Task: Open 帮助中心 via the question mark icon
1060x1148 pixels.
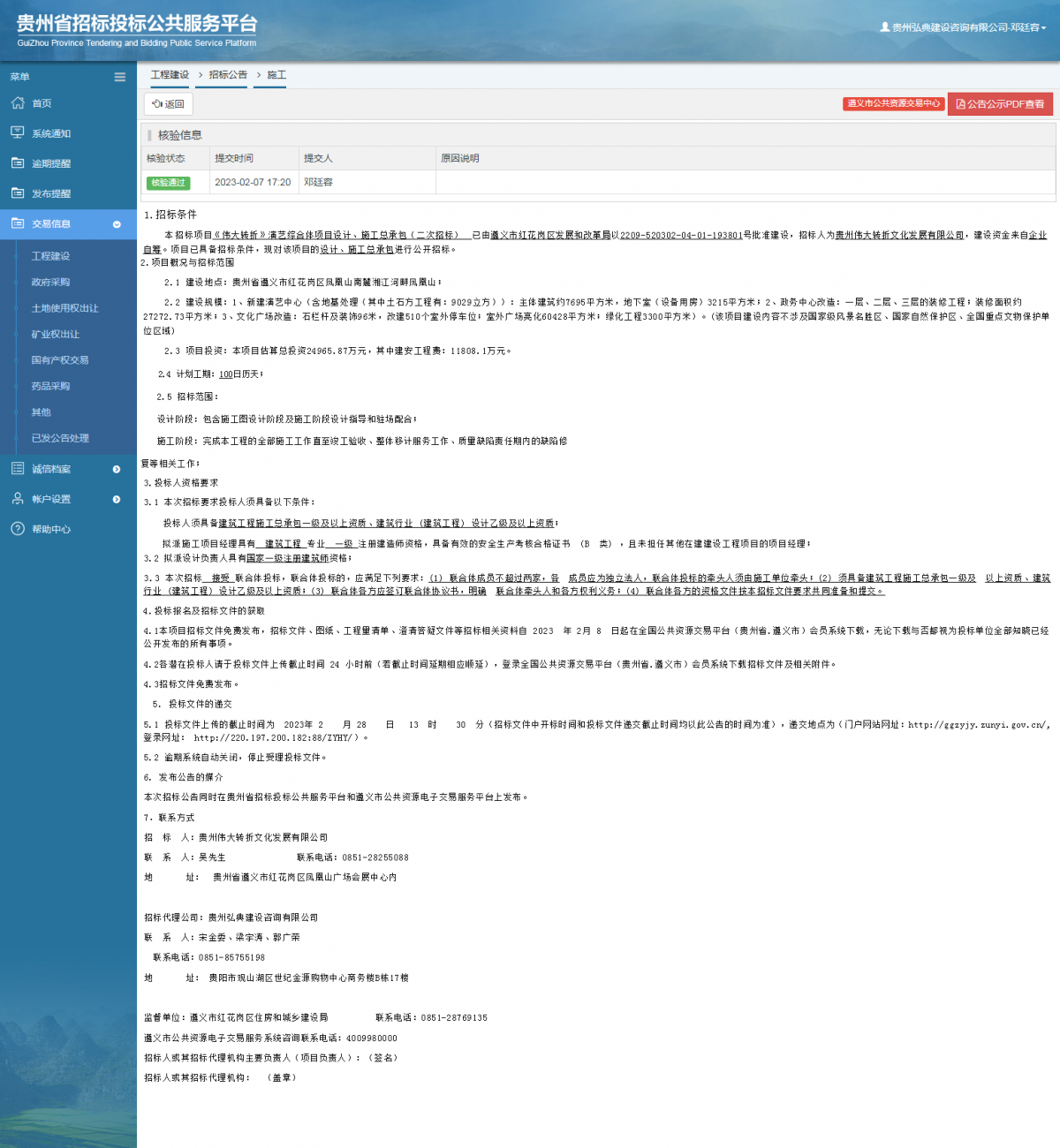Action: pos(18,529)
